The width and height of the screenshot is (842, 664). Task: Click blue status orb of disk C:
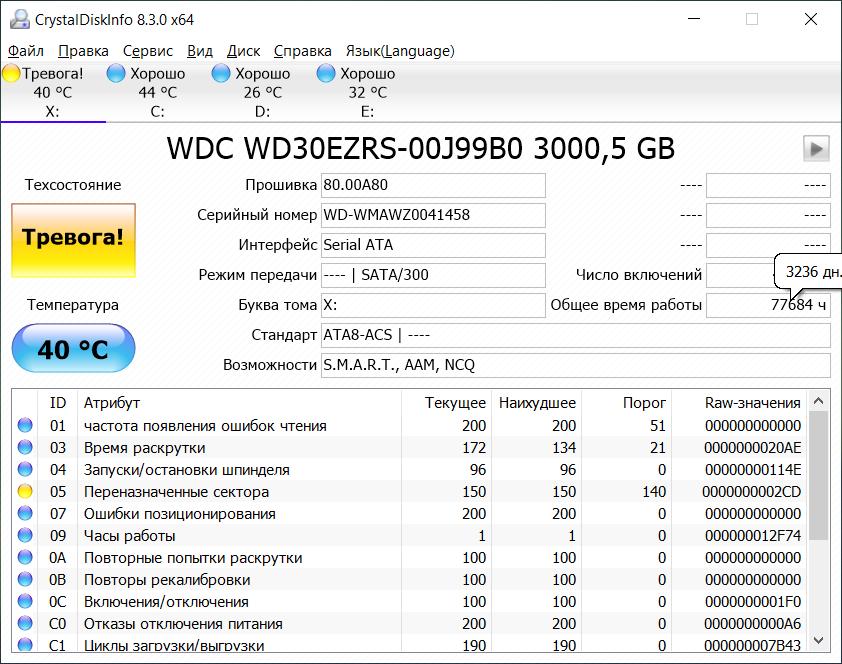click(116, 74)
